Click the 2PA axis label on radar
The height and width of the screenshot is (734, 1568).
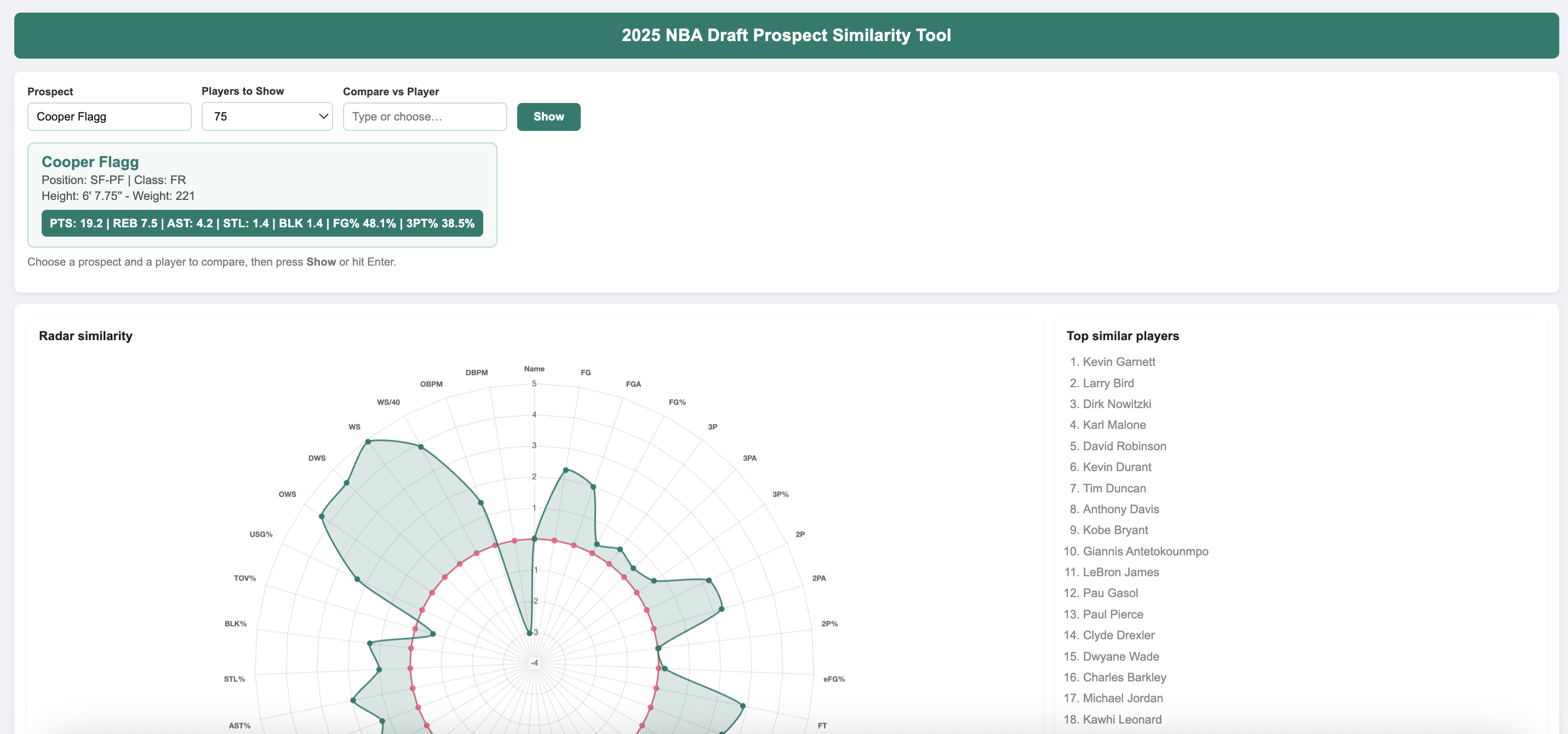click(819, 578)
